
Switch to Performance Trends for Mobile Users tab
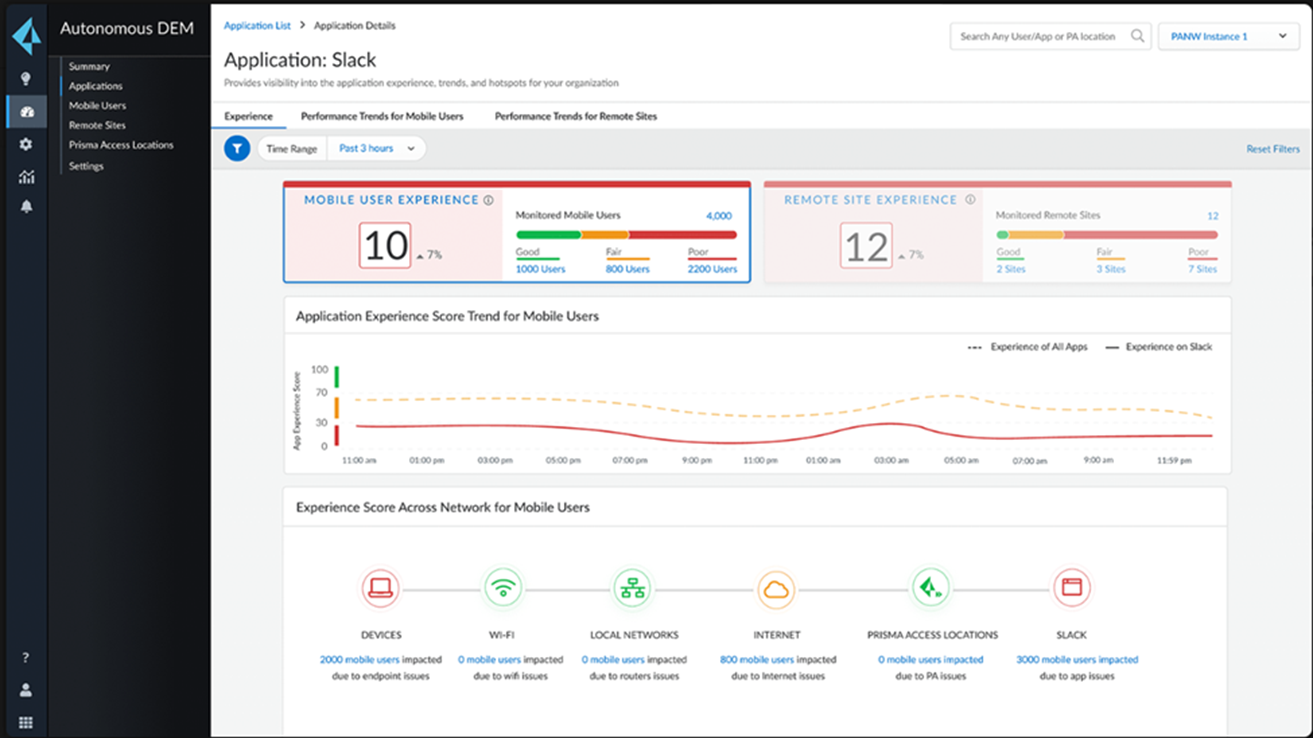(382, 116)
